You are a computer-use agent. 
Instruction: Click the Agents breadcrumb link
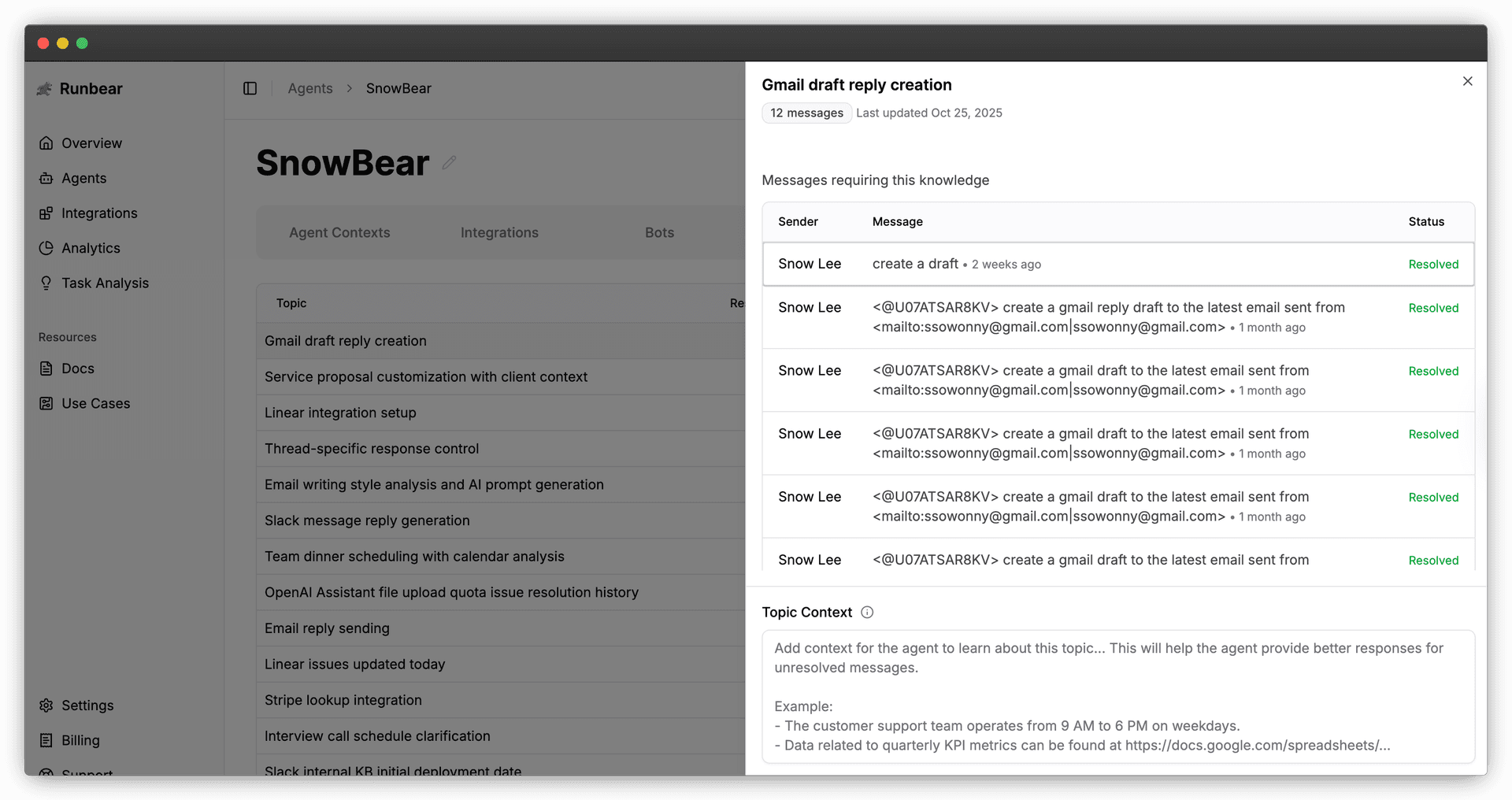[x=310, y=89]
